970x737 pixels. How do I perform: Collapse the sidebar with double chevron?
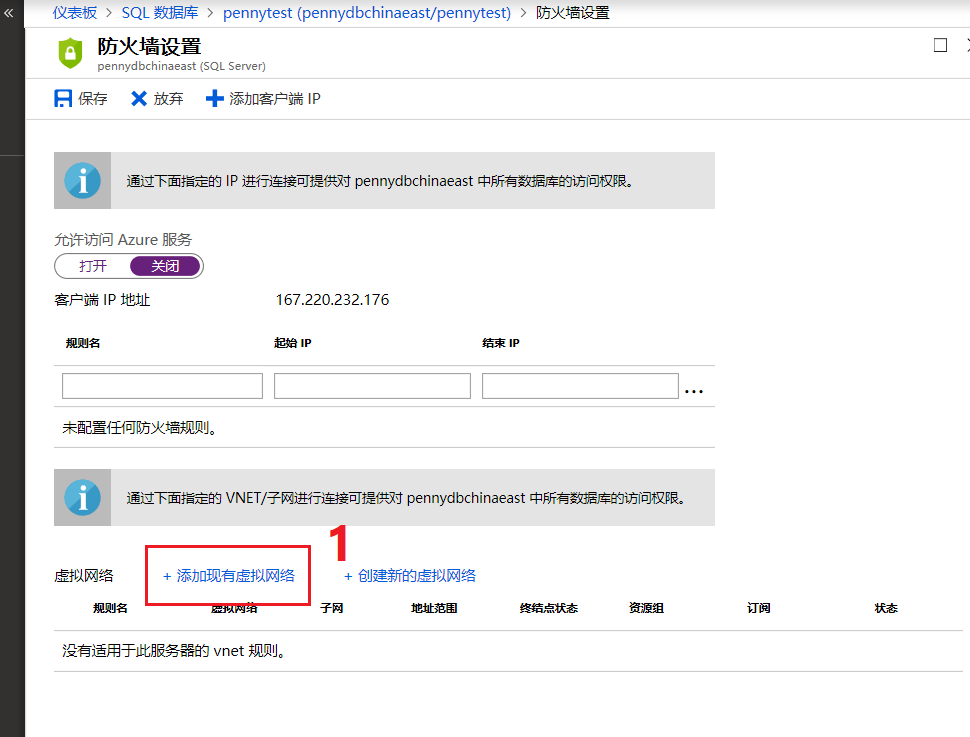[x=9, y=13]
